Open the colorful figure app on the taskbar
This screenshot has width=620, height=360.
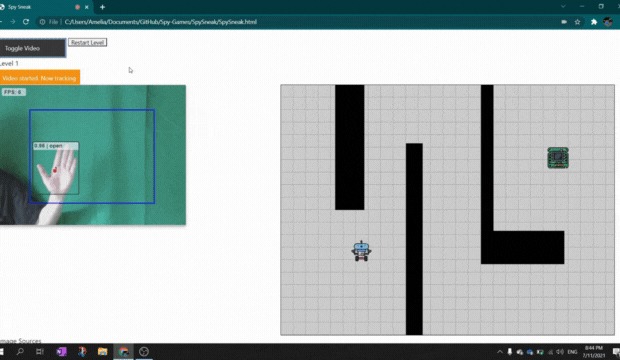click(82, 351)
